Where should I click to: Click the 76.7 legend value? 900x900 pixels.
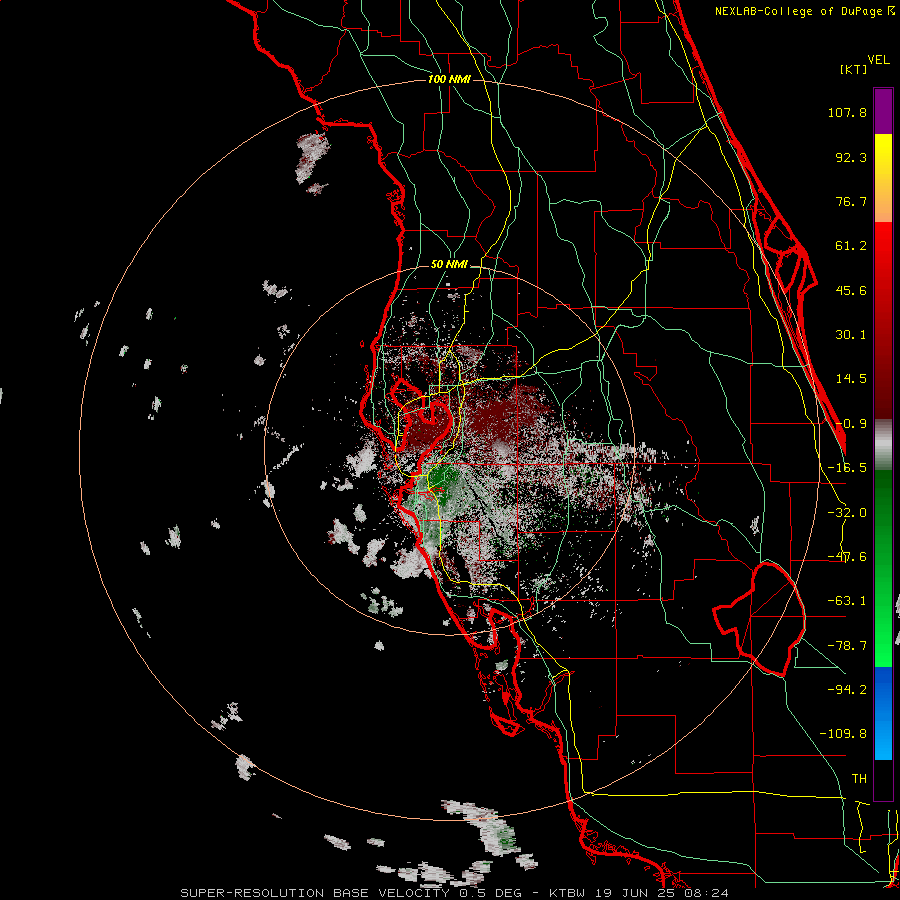851,201
